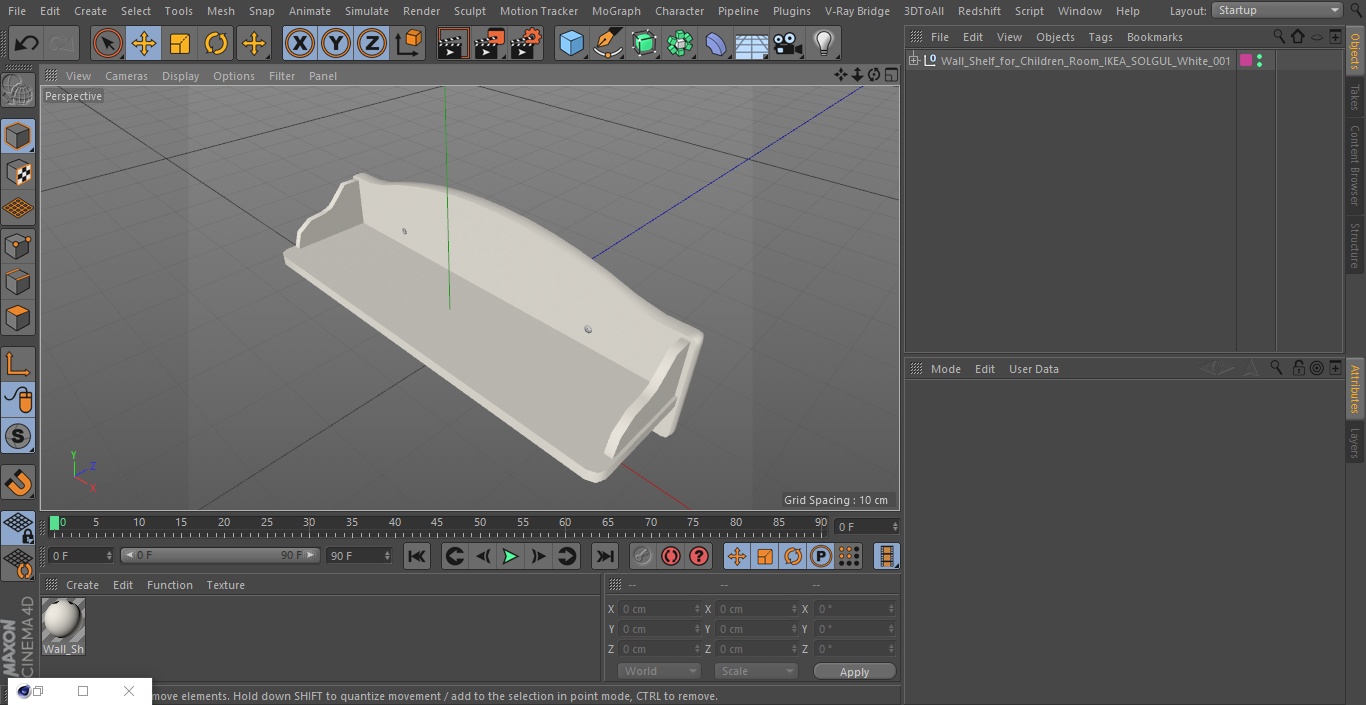Open the Attributes Mode menu
The image size is (1366, 705).
tap(945, 369)
